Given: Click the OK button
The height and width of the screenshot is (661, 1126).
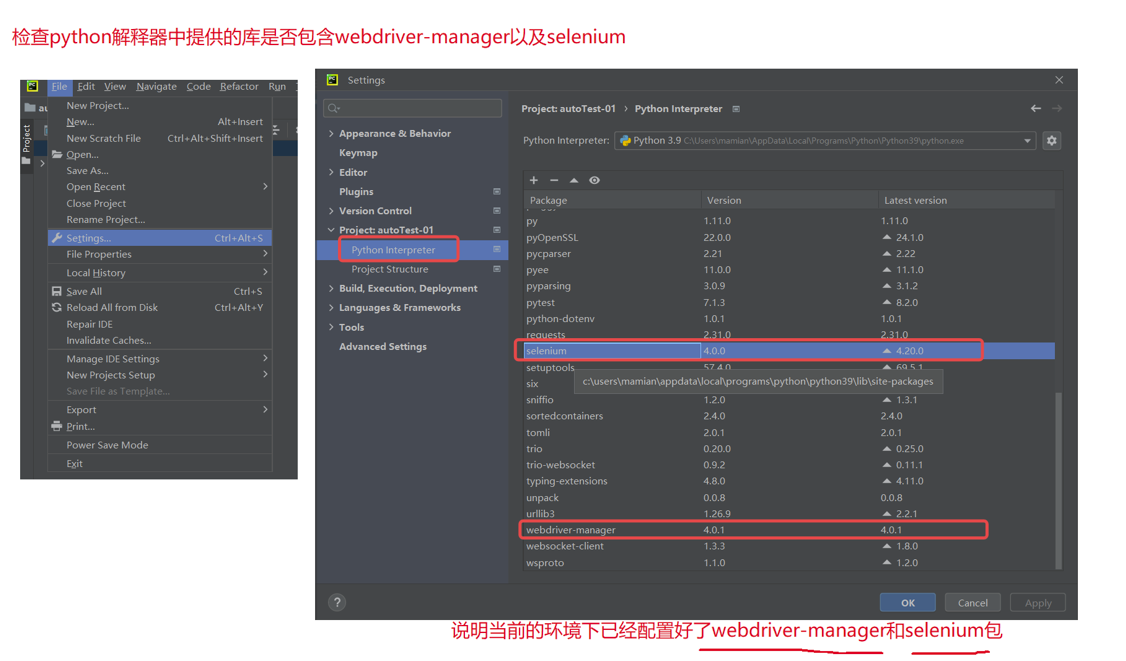Looking at the screenshot, I should click(908, 603).
